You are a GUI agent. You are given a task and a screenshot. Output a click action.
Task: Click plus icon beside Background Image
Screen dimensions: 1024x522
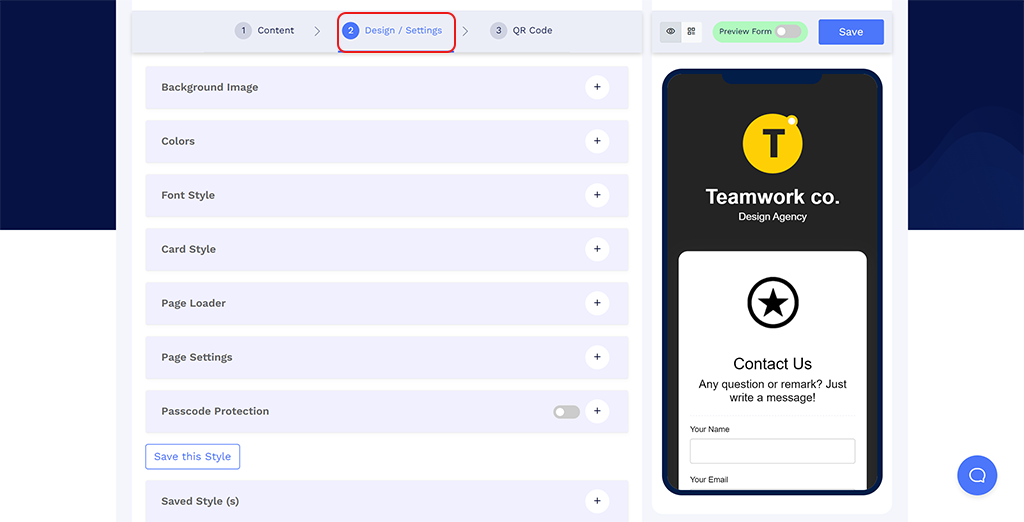pyautogui.click(x=597, y=88)
